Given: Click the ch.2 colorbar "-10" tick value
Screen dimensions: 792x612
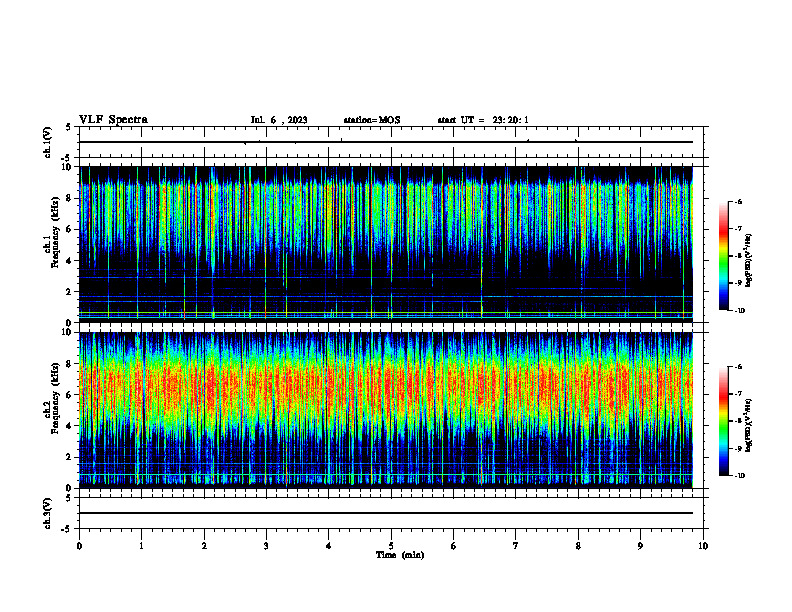Looking at the screenshot, I should [740, 476].
